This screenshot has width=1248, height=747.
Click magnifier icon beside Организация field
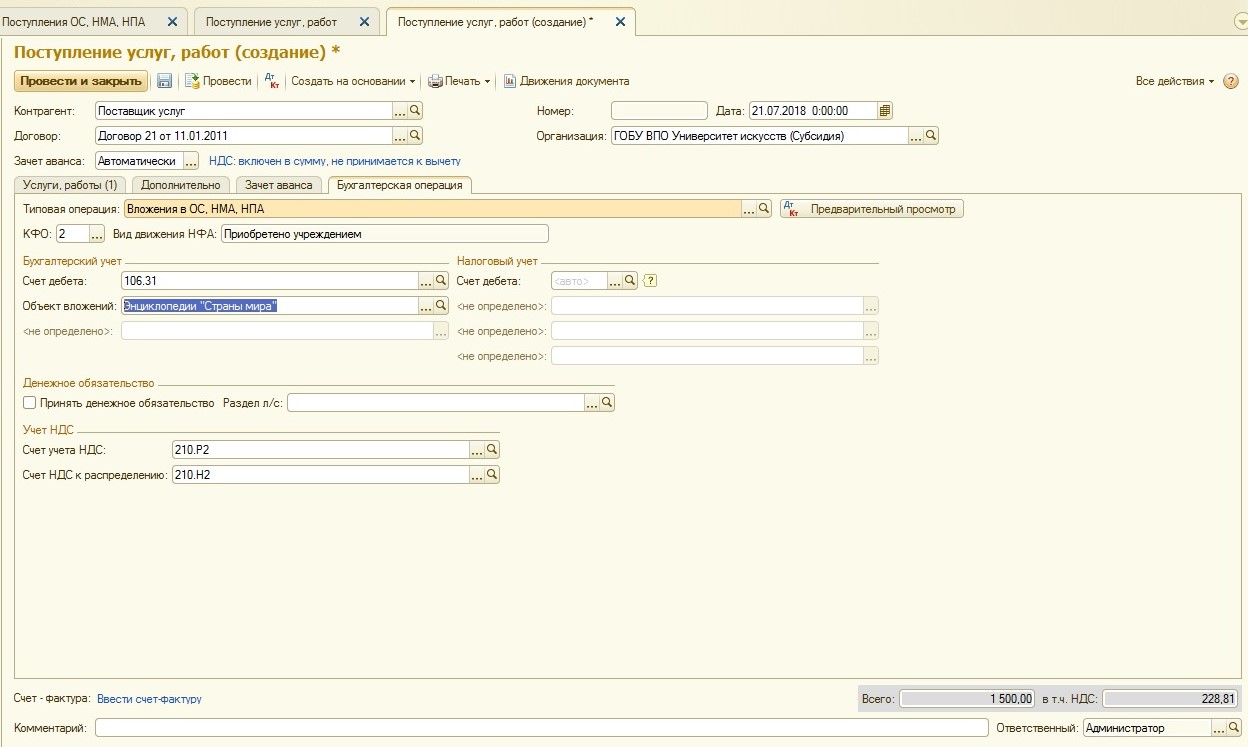930,136
